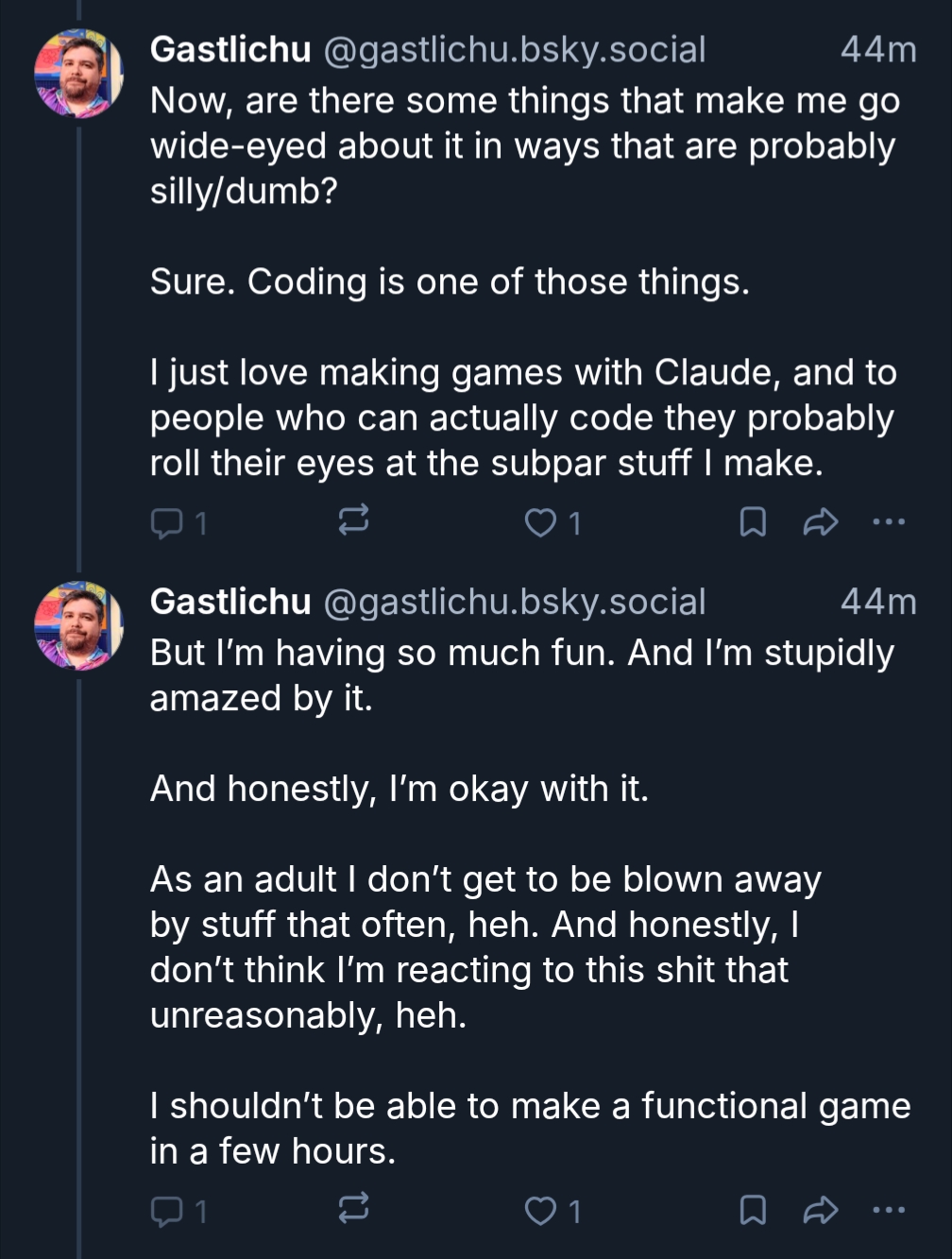952x1259 pixels.
Task: Bookmark the 'having so much fun' post
Action: [x=752, y=1210]
